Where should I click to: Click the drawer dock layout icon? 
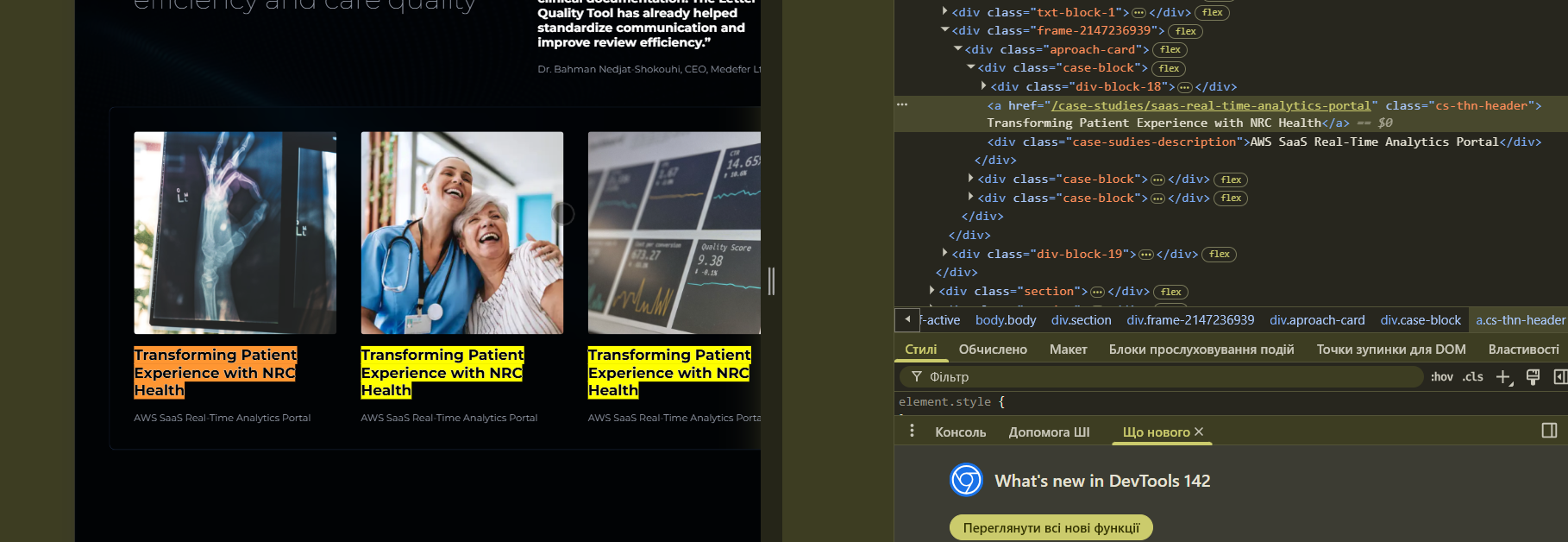pyautogui.click(x=1549, y=431)
